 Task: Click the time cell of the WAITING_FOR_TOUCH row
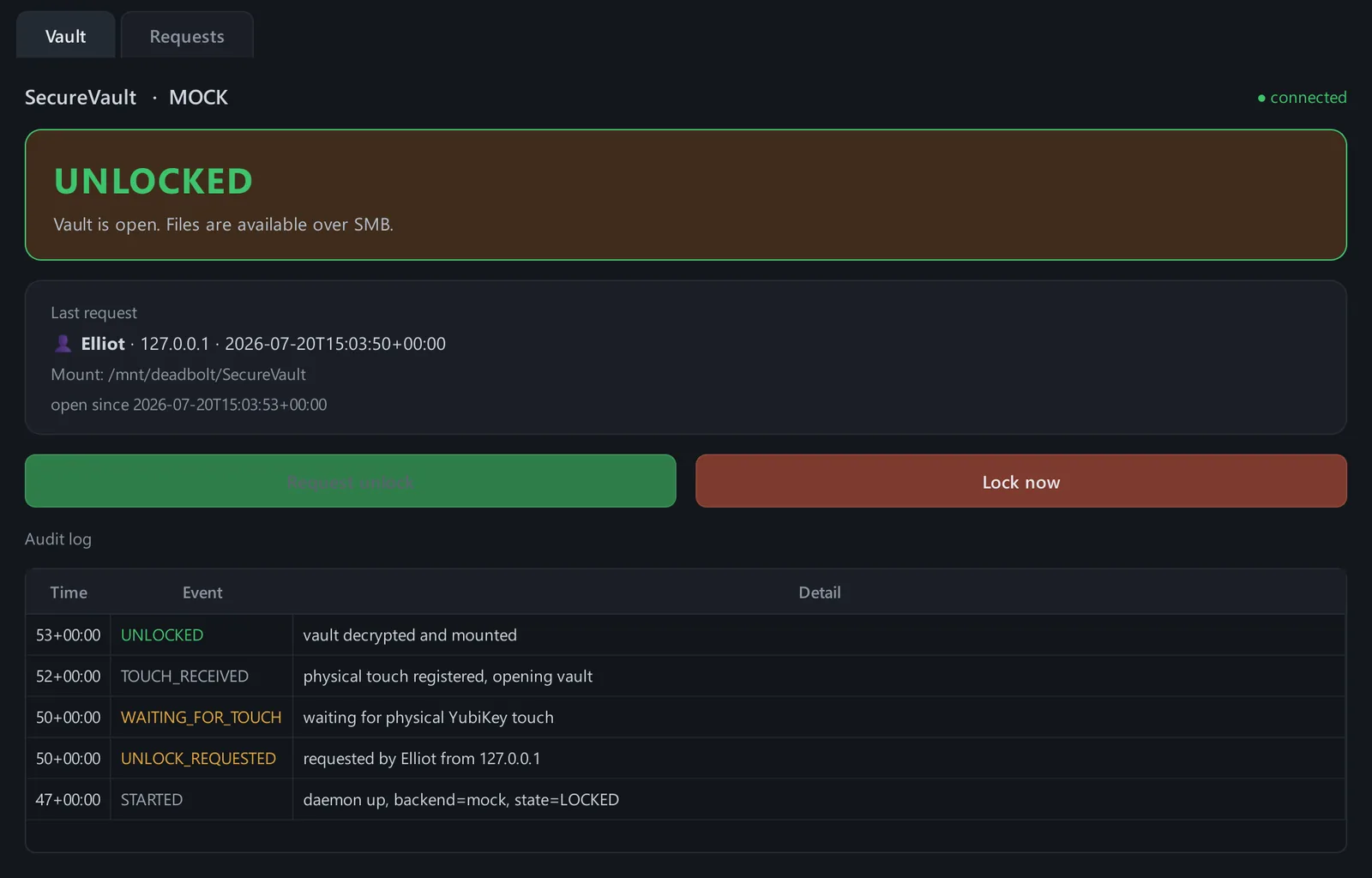pyautogui.click(x=68, y=718)
